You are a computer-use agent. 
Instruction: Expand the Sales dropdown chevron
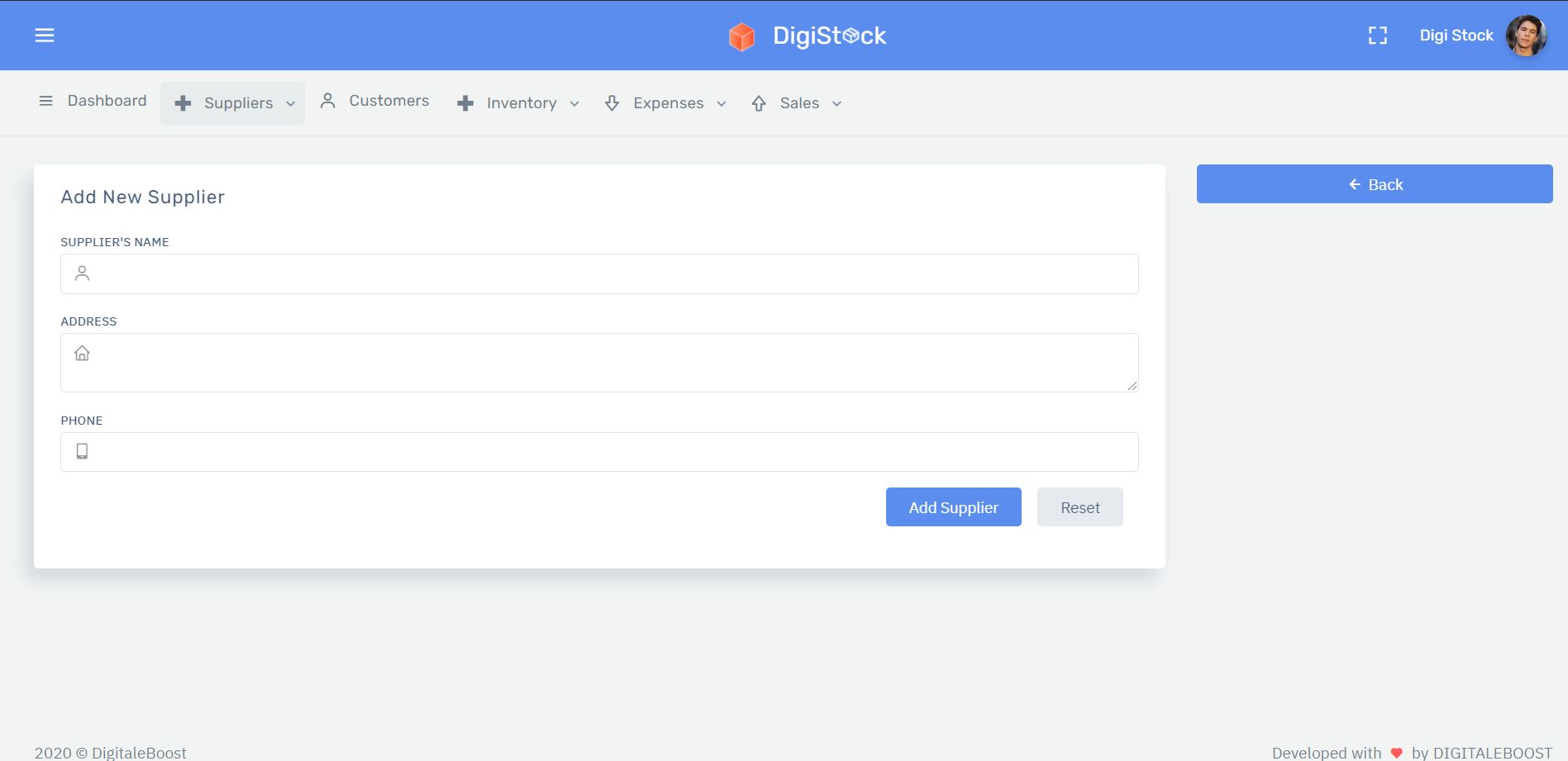point(836,104)
